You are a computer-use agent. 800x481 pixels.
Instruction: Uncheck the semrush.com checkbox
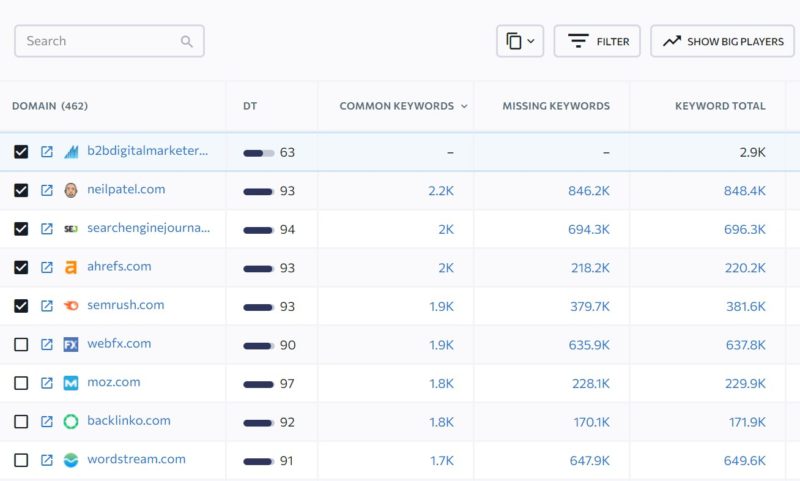(x=21, y=306)
